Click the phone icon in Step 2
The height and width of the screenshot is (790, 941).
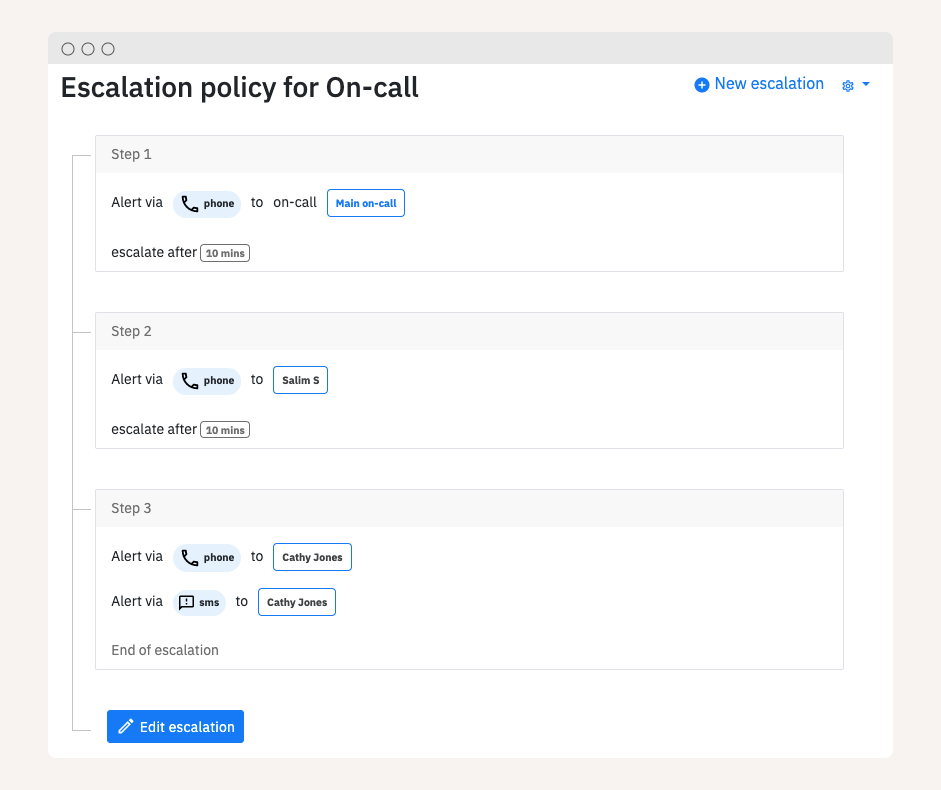[x=189, y=381]
